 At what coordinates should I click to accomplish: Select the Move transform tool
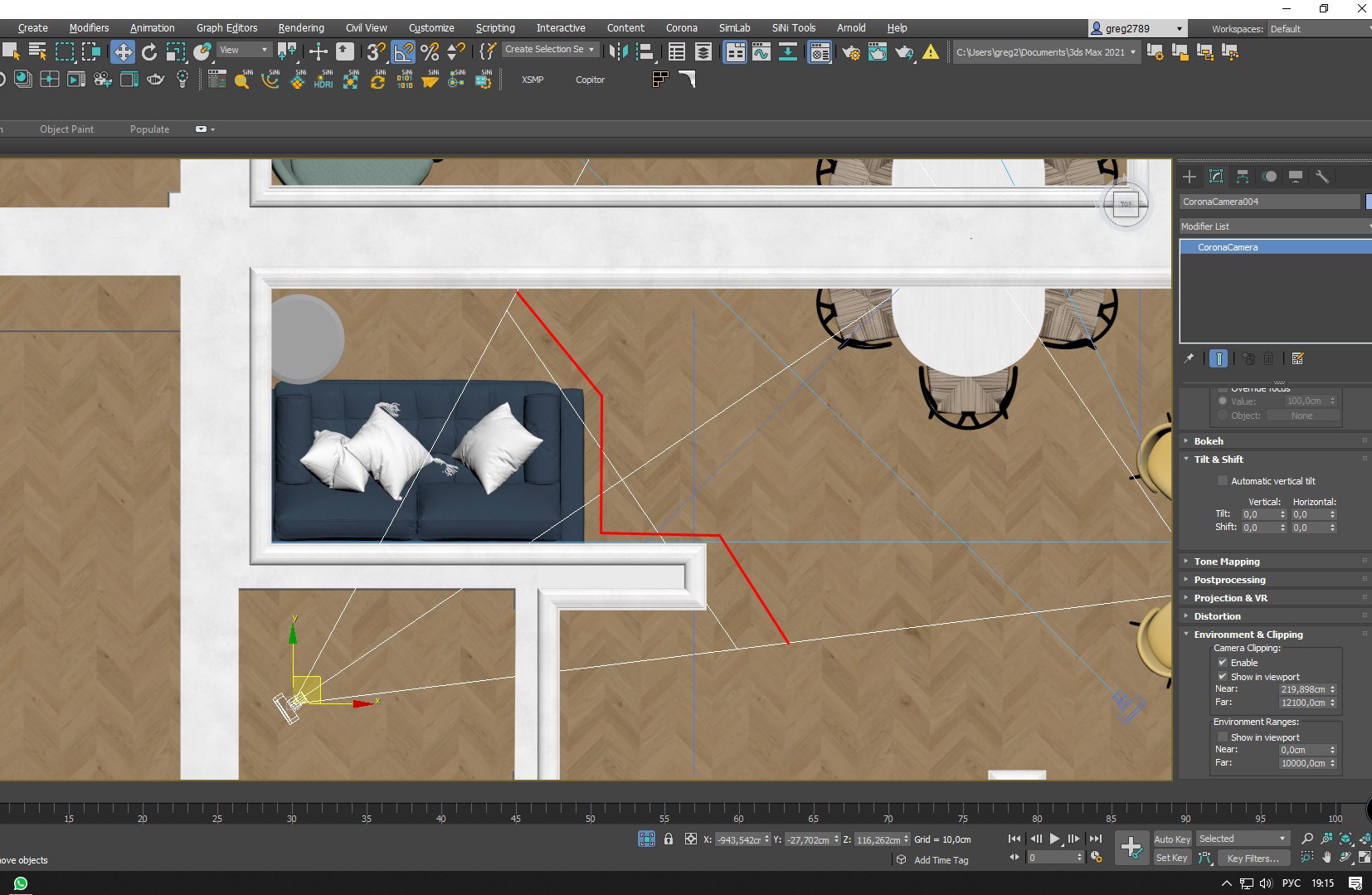click(x=123, y=52)
